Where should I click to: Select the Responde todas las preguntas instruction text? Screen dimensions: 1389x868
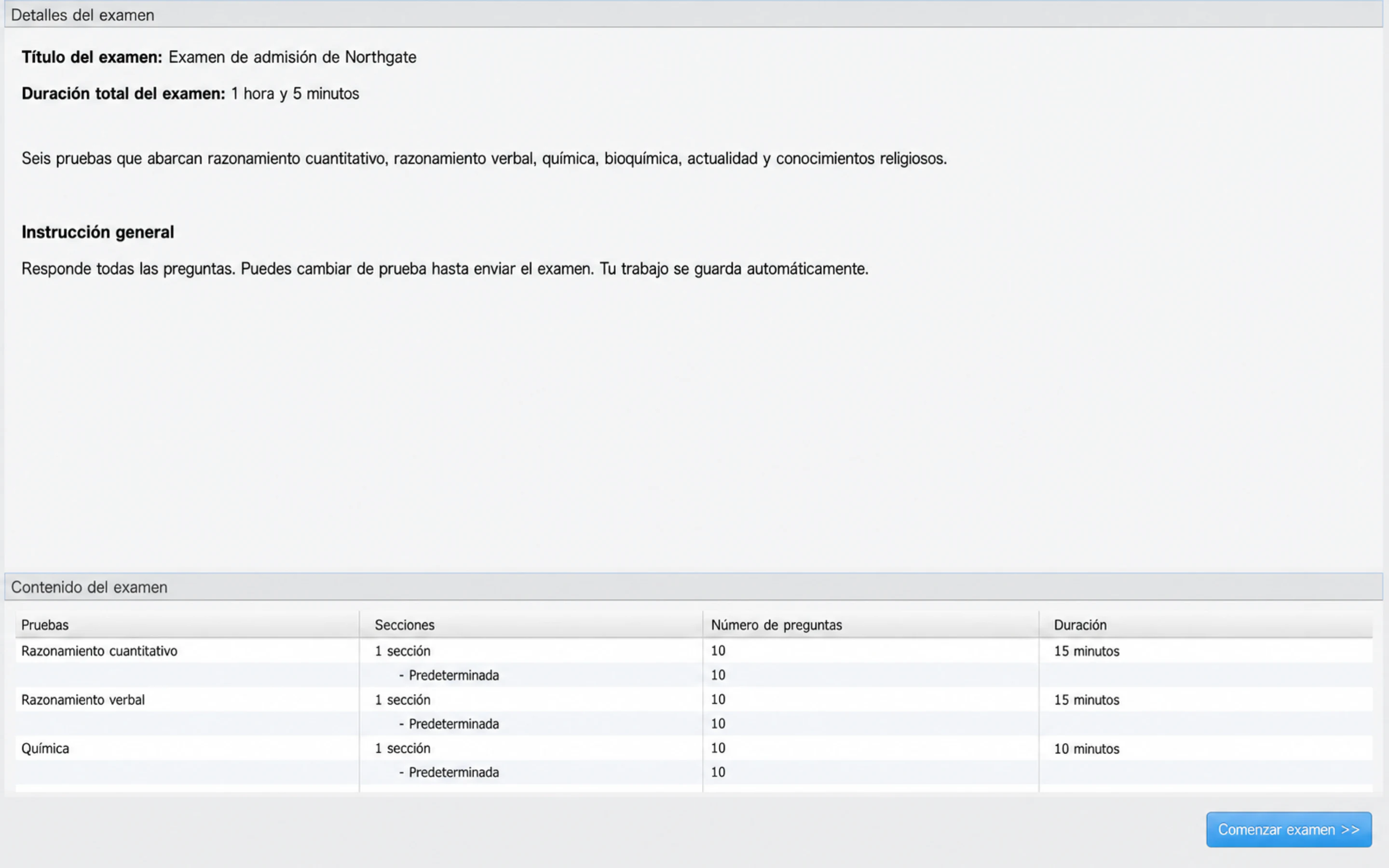coord(445,269)
